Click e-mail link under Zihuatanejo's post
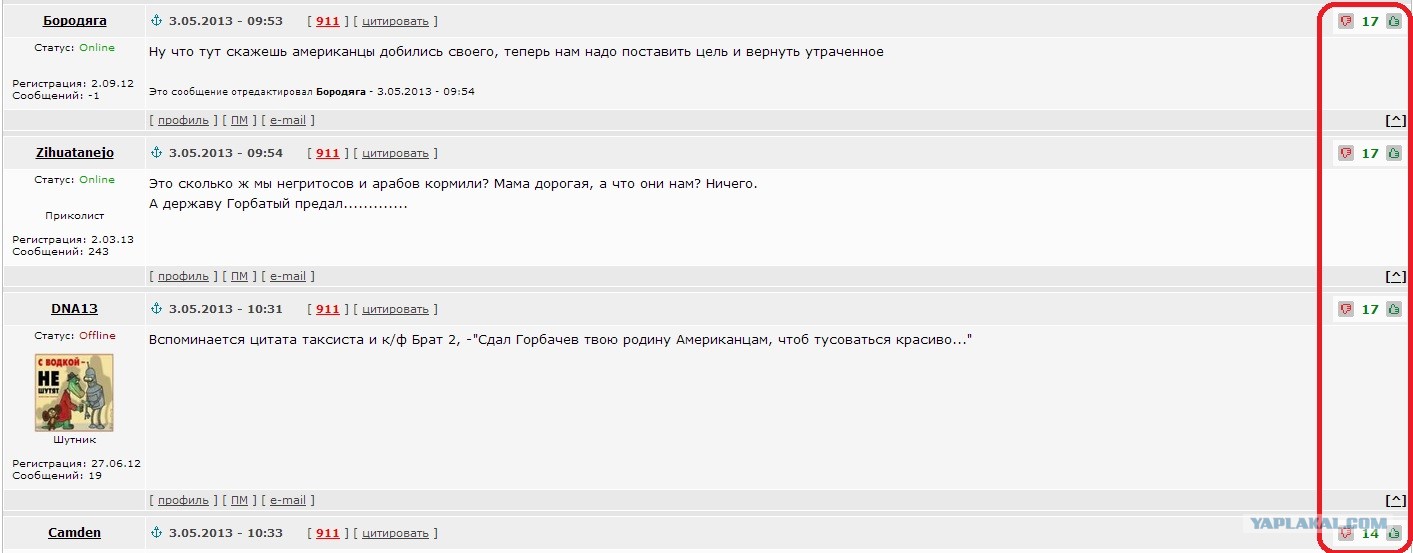Image resolution: width=1413 pixels, height=553 pixels. pos(288,276)
